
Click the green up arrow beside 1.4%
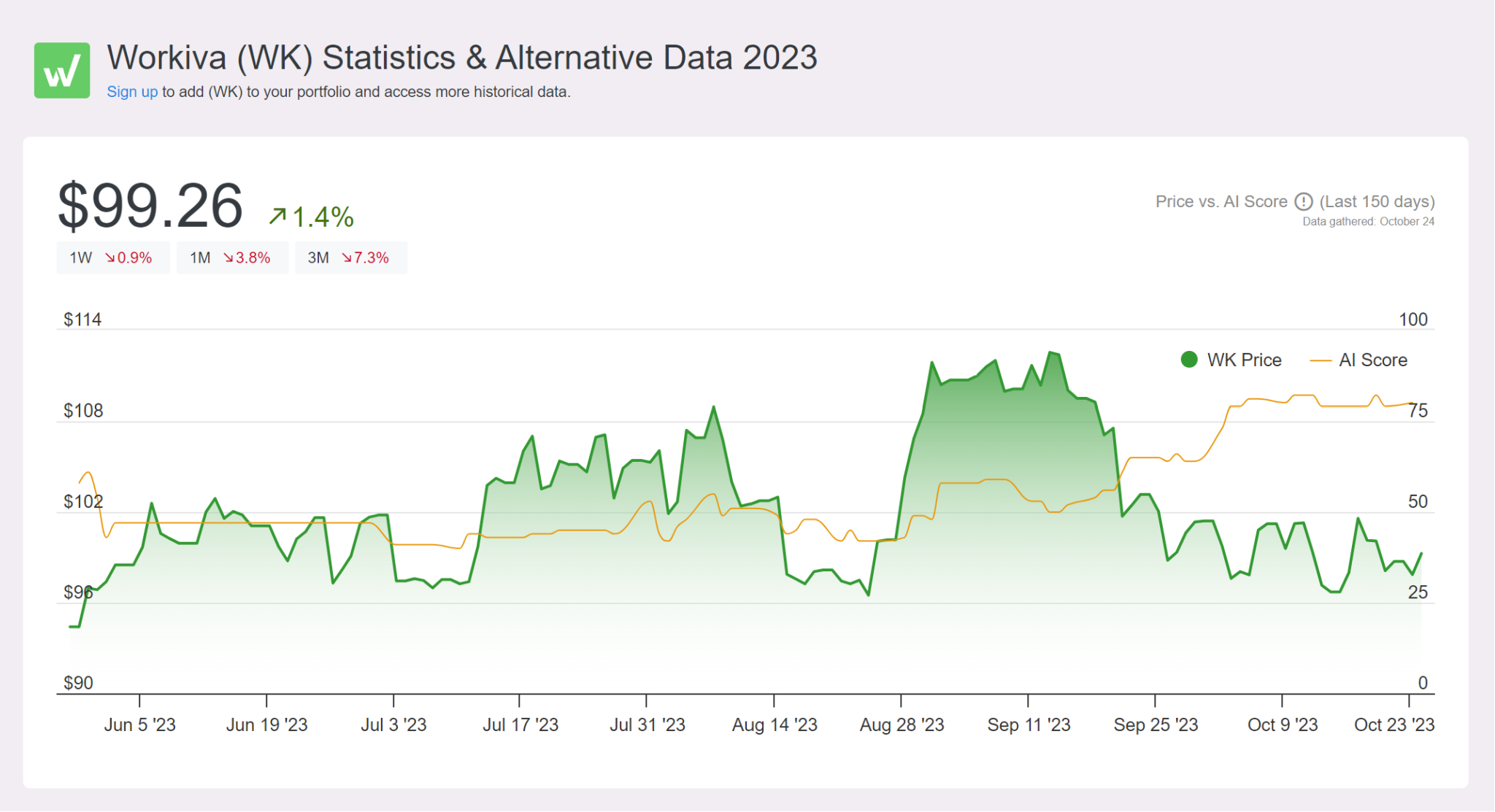pos(277,216)
